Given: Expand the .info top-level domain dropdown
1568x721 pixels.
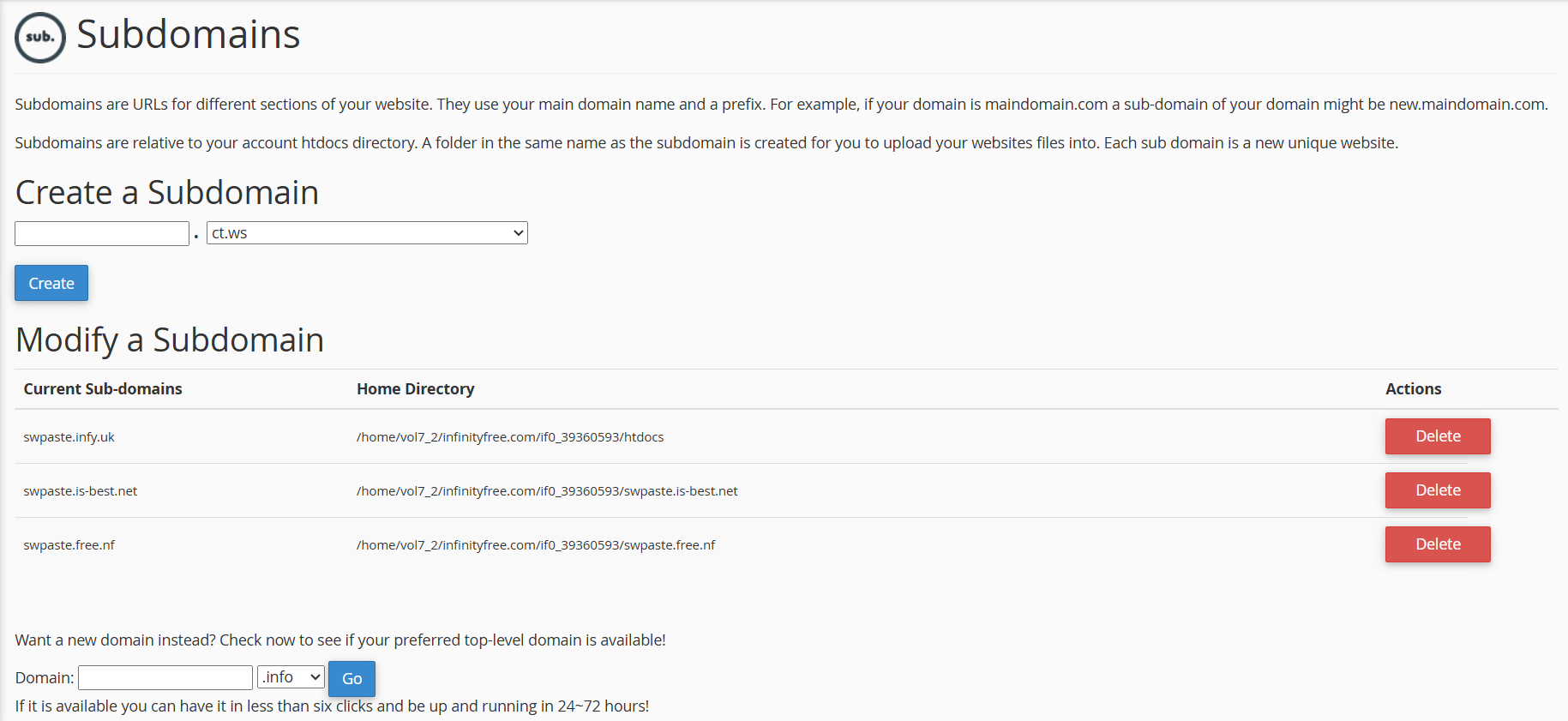Looking at the screenshot, I should pyautogui.click(x=291, y=677).
